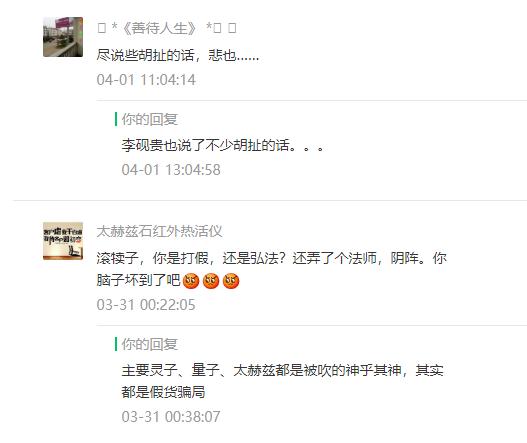Open the 太赫兹石红外热活仪 commenter's avatar

[63, 241]
